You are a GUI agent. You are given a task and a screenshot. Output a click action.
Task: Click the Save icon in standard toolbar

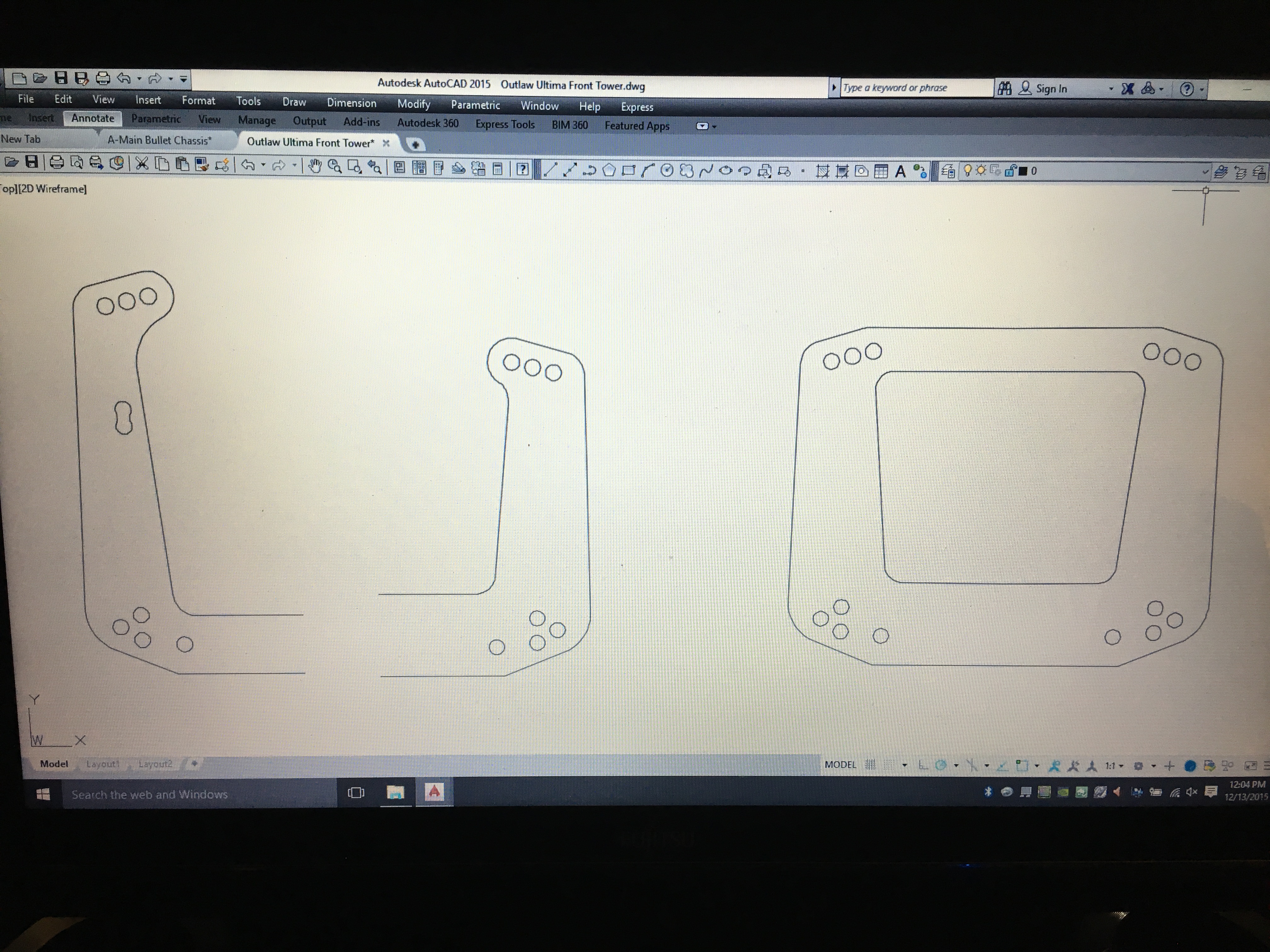(x=32, y=162)
